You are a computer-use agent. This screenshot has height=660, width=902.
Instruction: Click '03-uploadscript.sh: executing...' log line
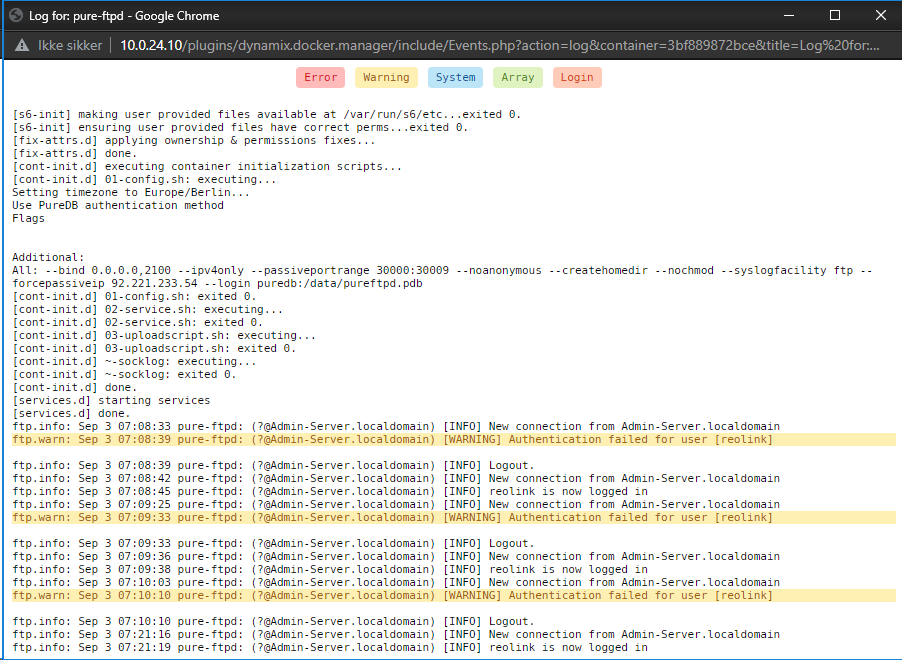[x=164, y=335]
